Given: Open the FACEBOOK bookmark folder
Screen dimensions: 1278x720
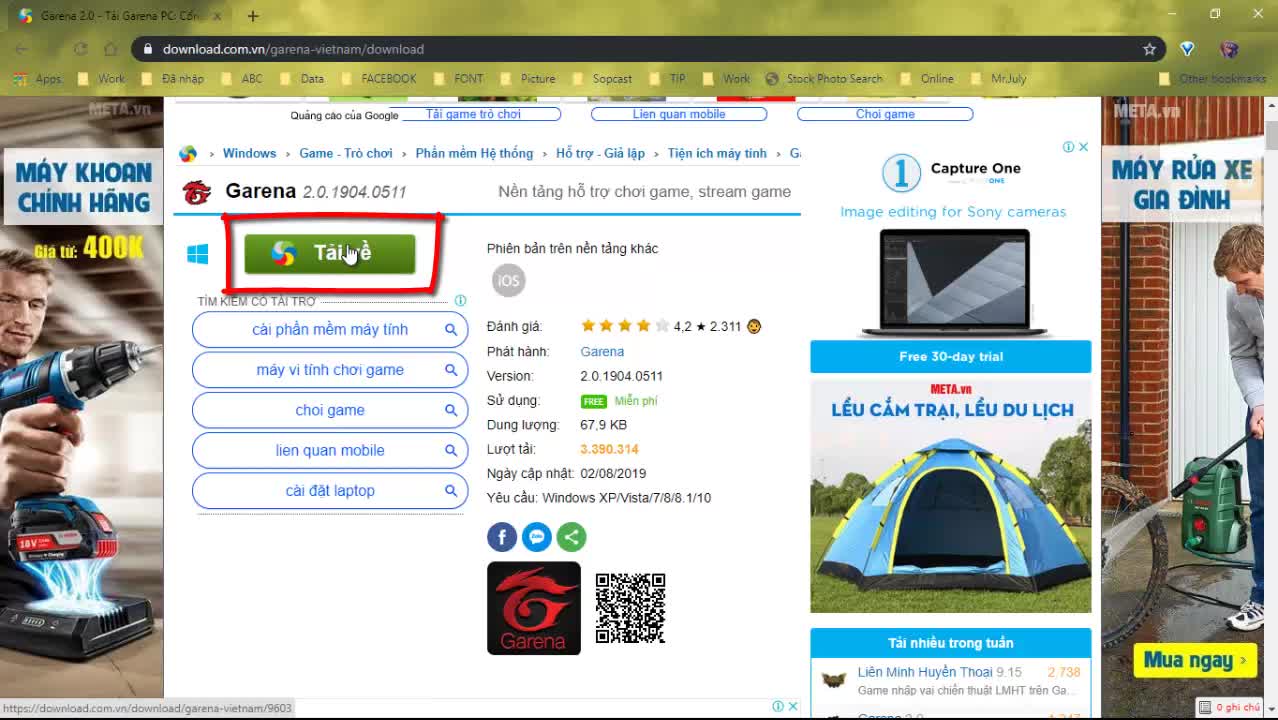Looking at the screenshot, I should tap(379, 79).
